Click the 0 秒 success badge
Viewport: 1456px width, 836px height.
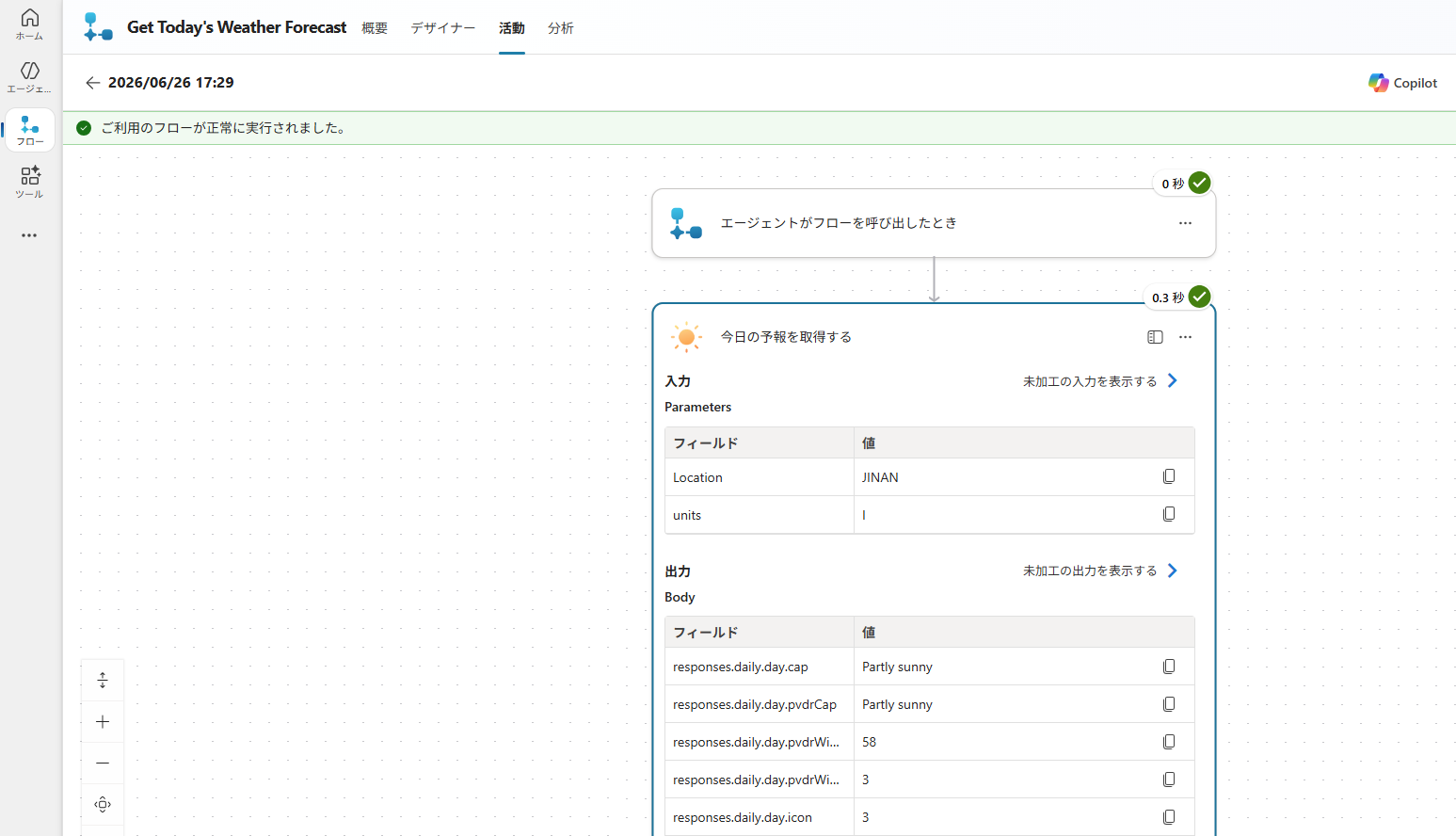coord(1184,184)
